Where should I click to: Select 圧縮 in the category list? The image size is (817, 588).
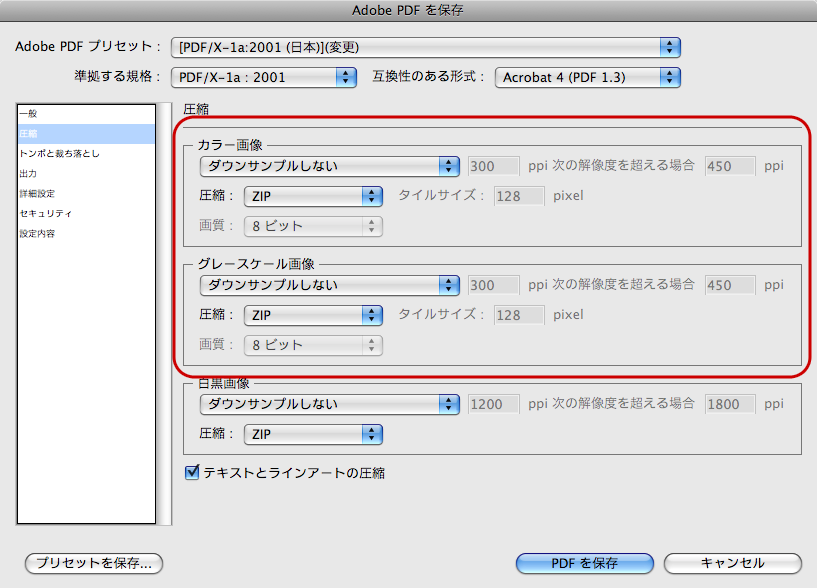point(86,133)
